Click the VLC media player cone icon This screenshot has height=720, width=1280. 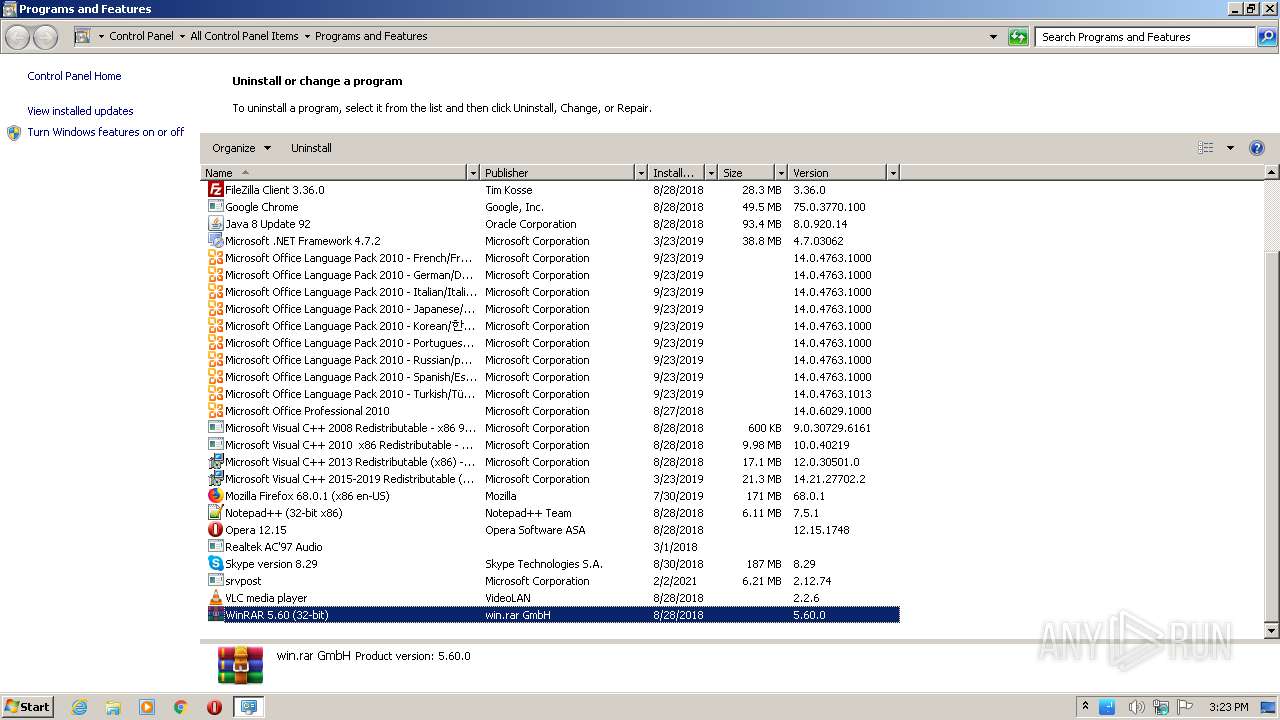click(x=215, y=597)
